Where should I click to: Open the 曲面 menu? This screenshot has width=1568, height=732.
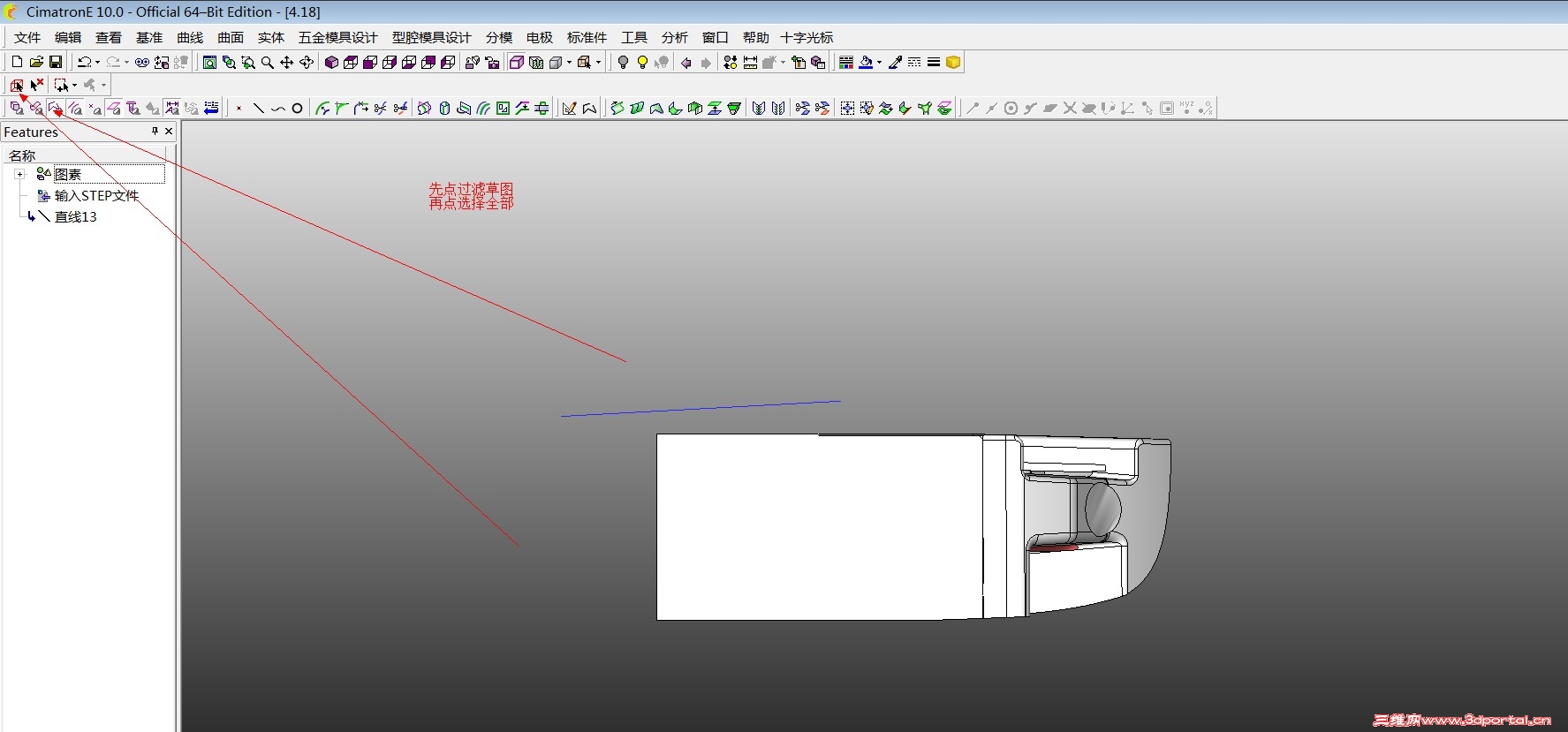[x=231, y=37]
